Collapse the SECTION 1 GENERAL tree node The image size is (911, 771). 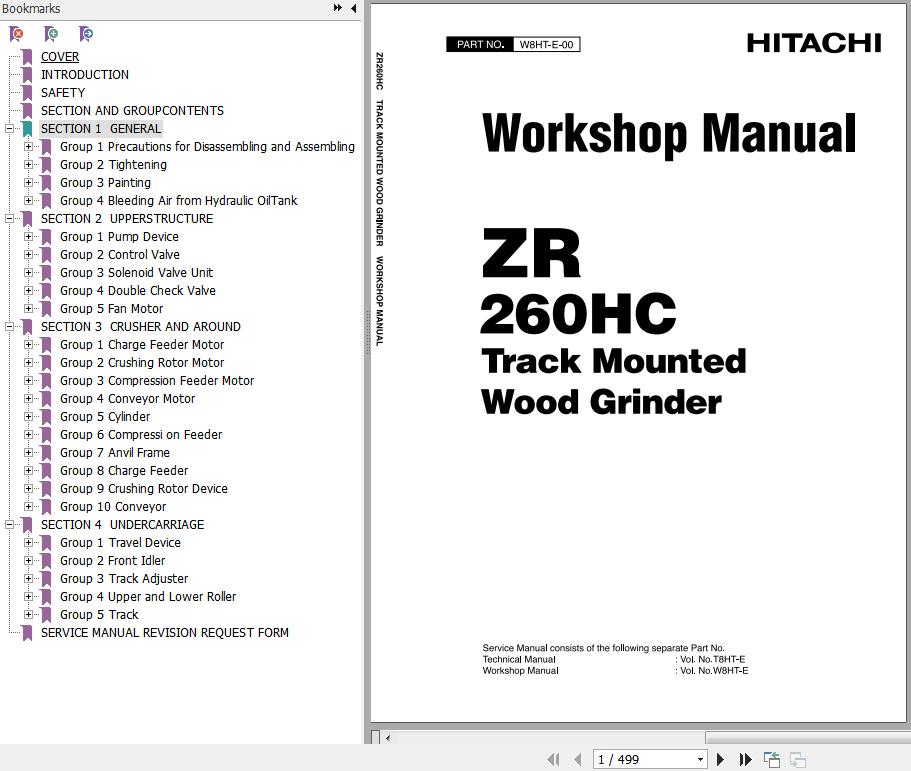point(10,129)
